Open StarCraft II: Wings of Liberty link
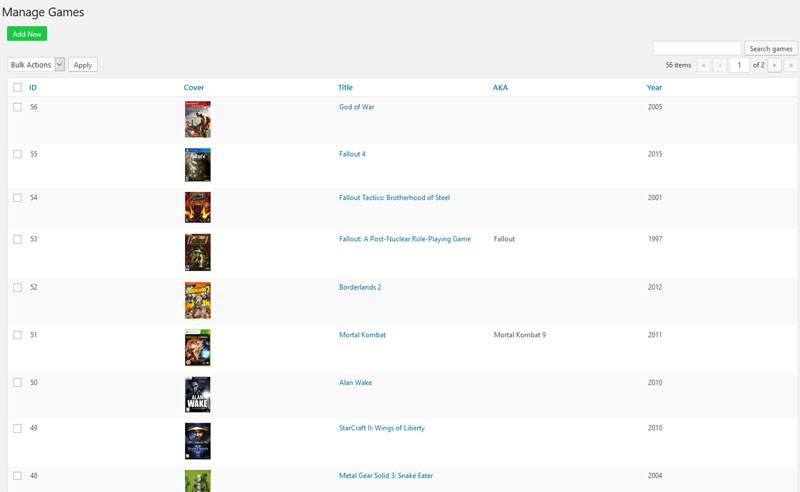The width and height of the screenshot is (800, 492). tap(382, 428)
